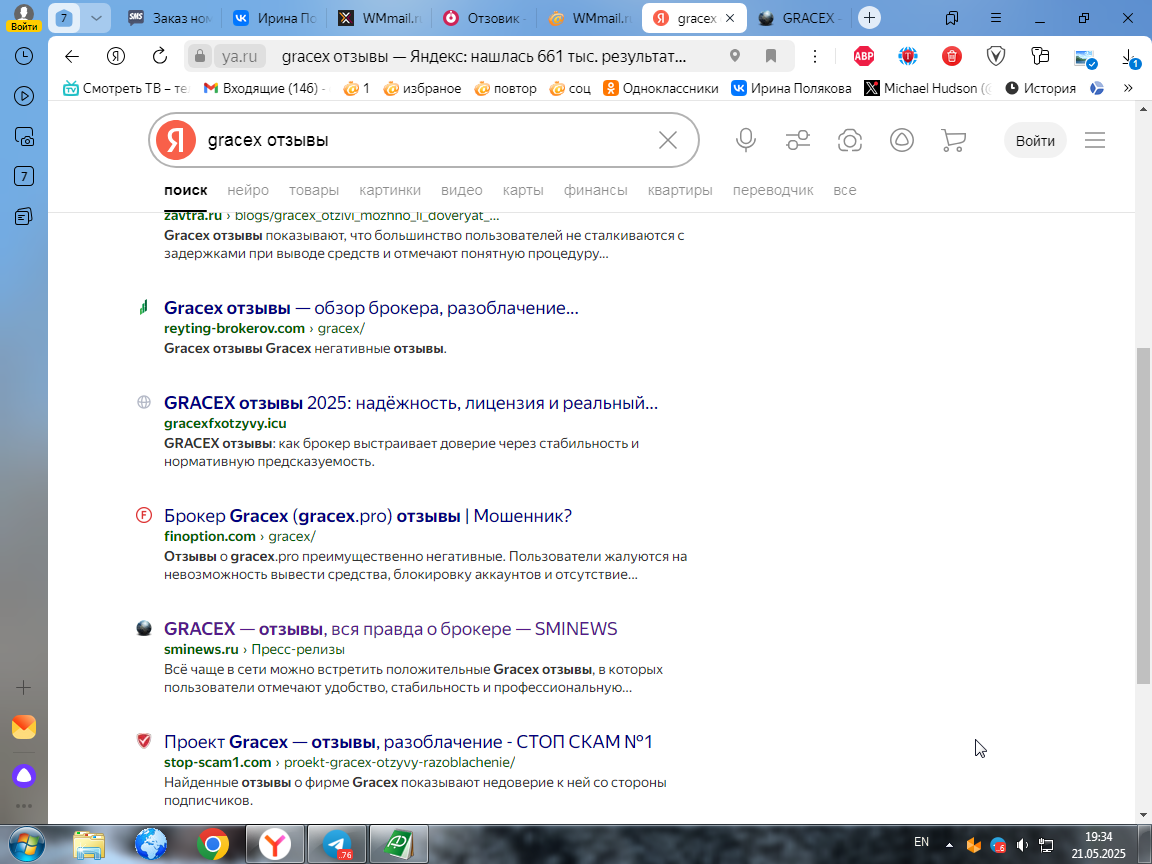The height and width of the screenshot is (864, 1152).
Task: Open the clock showing 19:34 in tray
Action: point(1098,845)
